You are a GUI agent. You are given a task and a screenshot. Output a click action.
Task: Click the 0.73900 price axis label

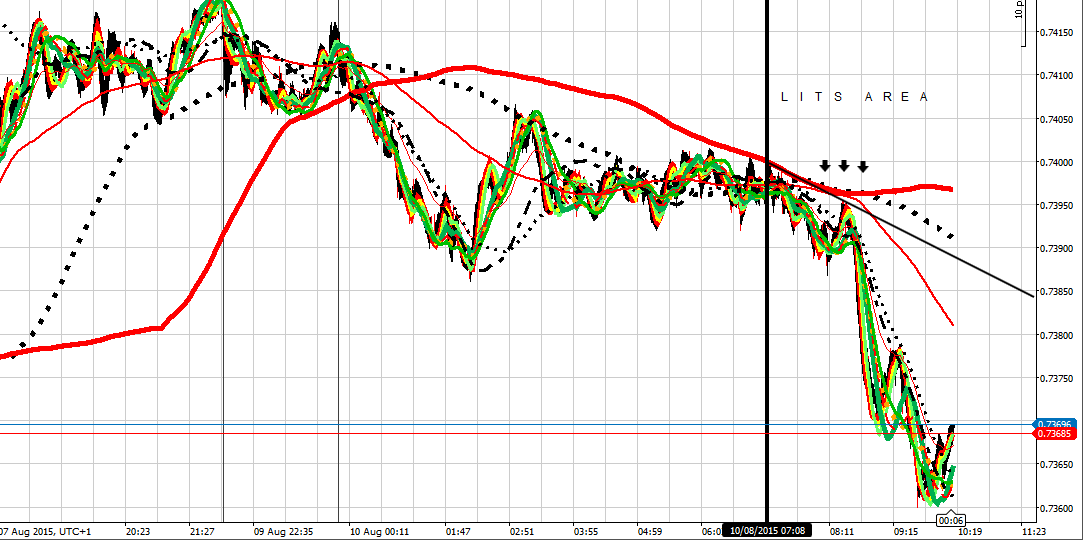[1056, 249]
